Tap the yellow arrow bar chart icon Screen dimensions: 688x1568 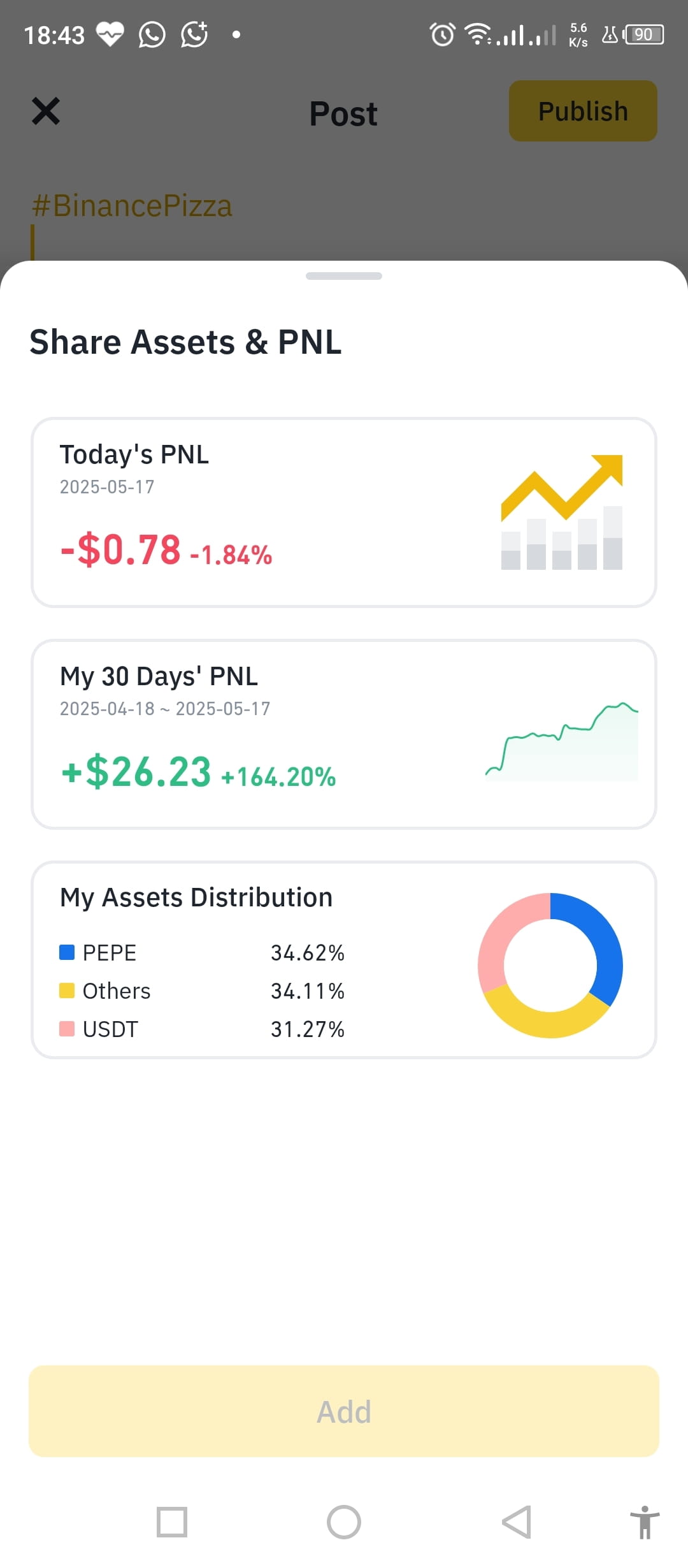pyautogui.click(x=562, y=512)
